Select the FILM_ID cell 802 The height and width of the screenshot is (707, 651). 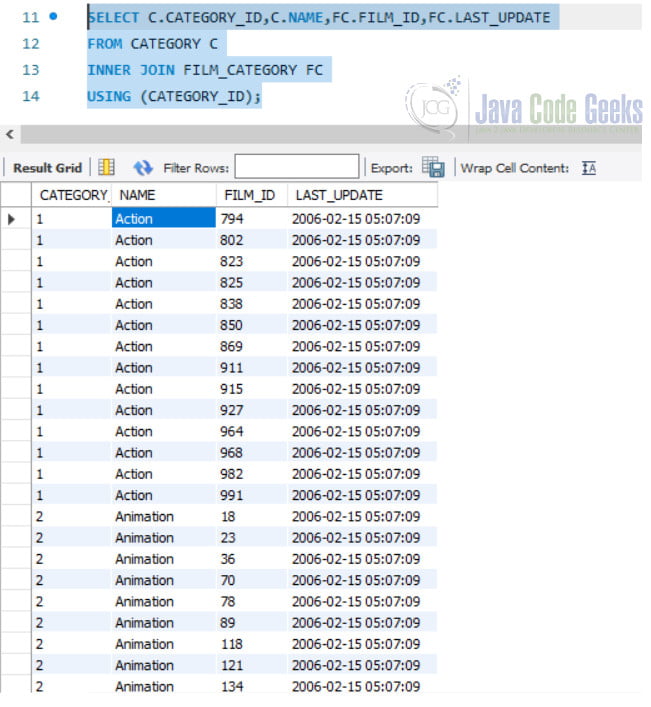(251, 240)
